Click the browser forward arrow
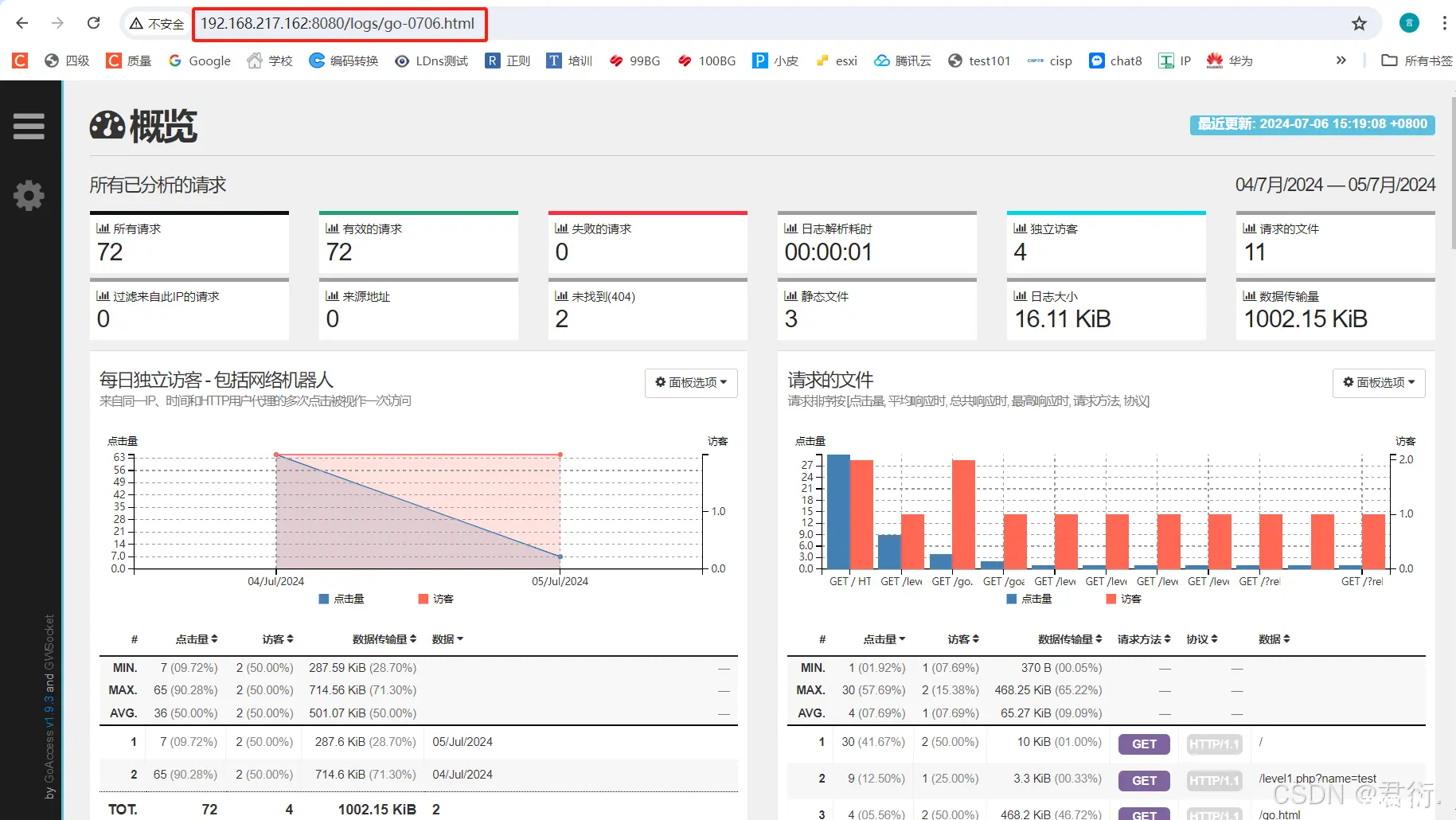 (x=57, y=23)
